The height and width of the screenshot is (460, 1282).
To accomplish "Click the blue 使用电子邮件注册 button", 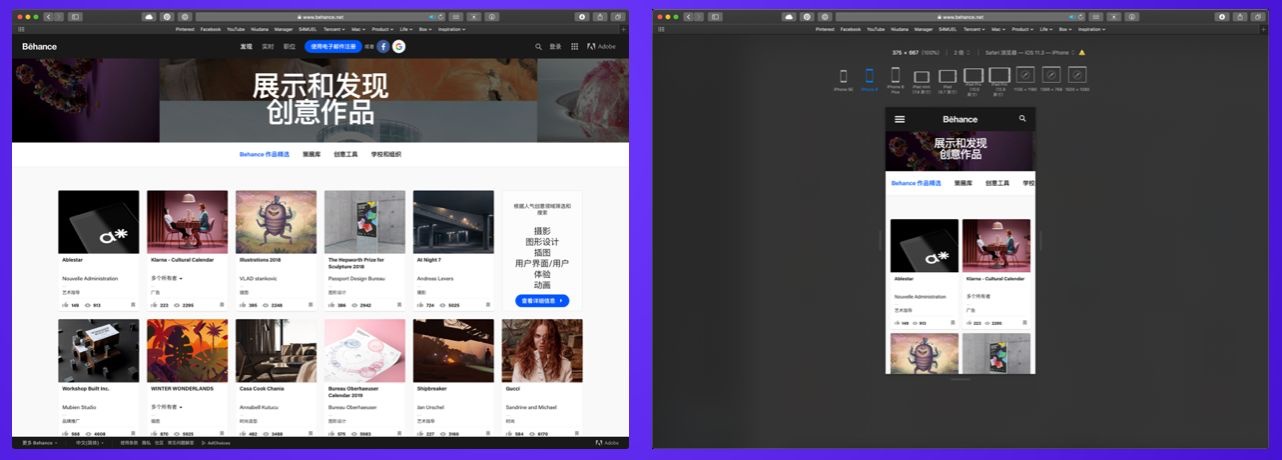I will pyautogui.click(x=334, y=46).
